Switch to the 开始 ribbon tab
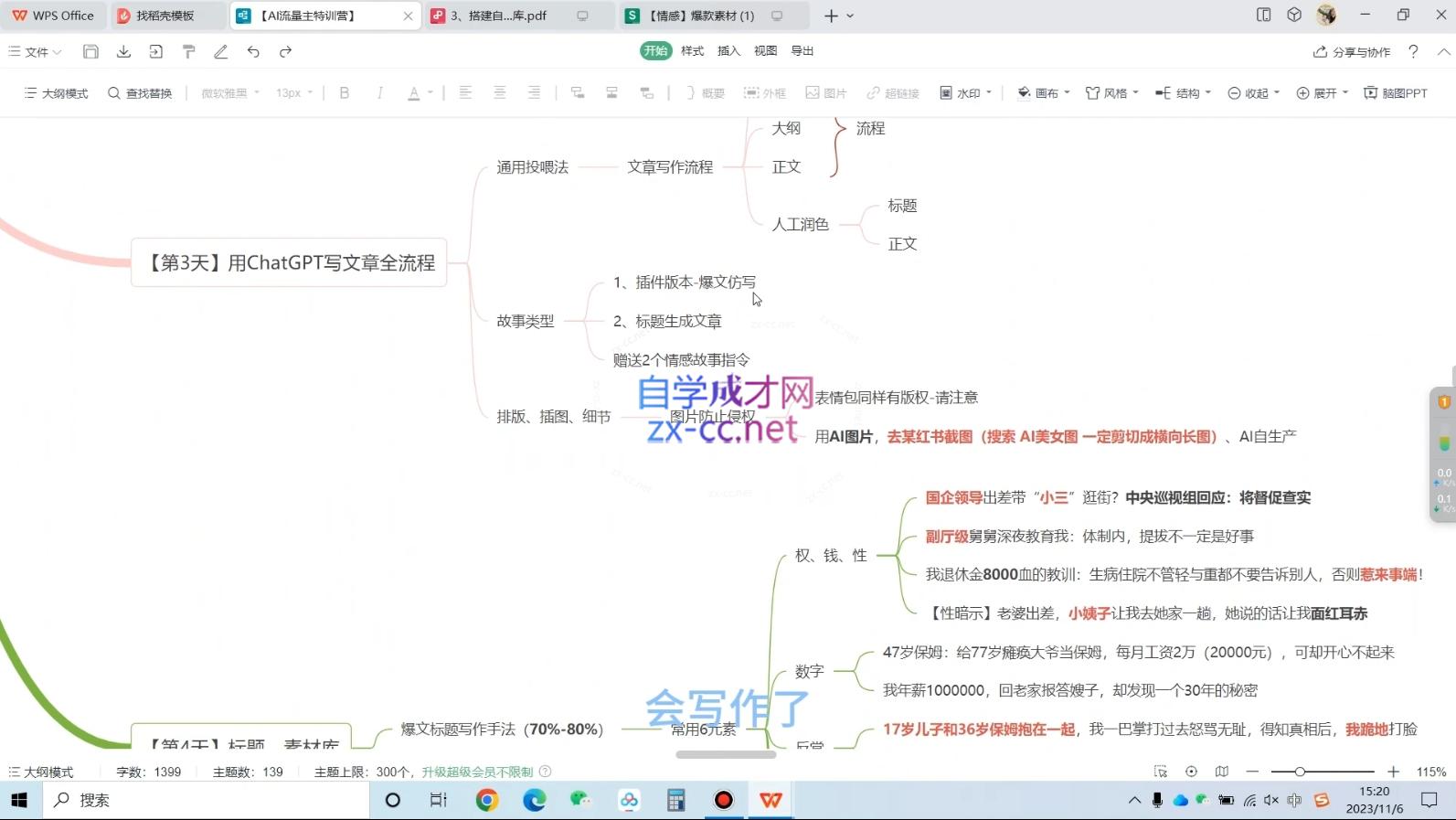Image resolution: width=1456 pixels, height=820 pixels. [x=655, y=51]
